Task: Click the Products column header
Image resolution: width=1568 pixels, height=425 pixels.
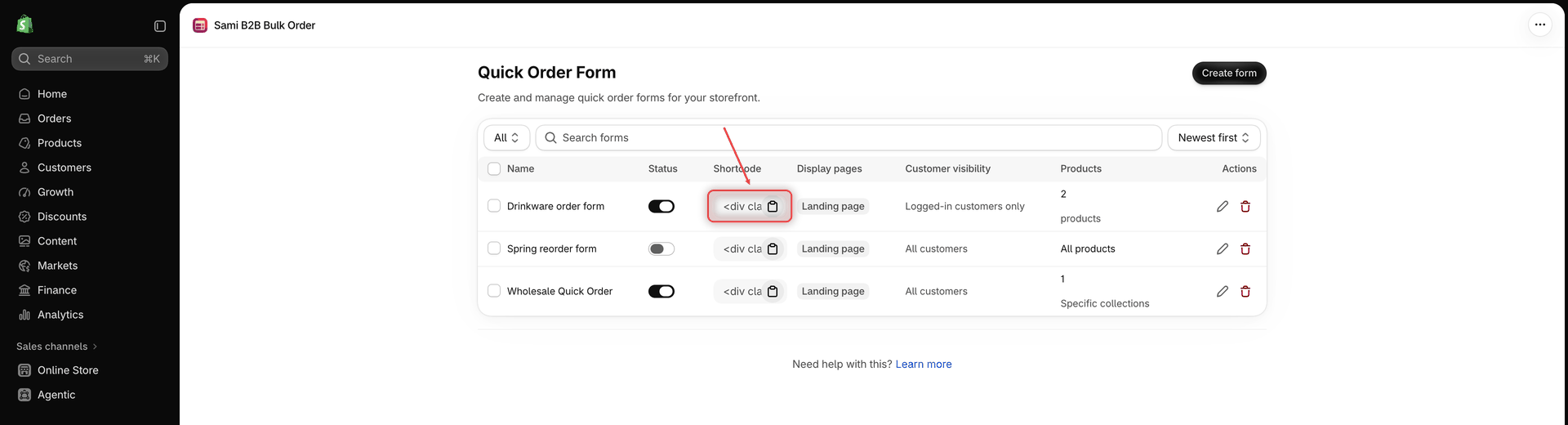Action: click(x=1080, y=168)
